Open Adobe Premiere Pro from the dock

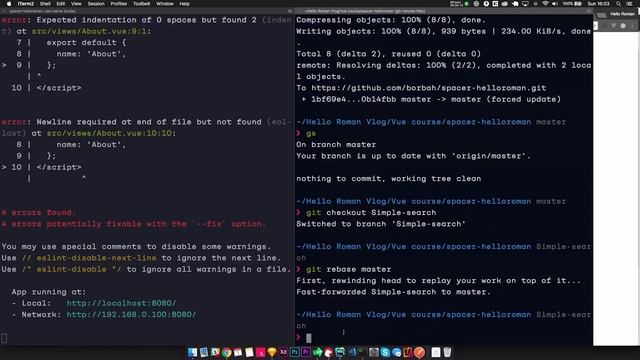(306, 352)
